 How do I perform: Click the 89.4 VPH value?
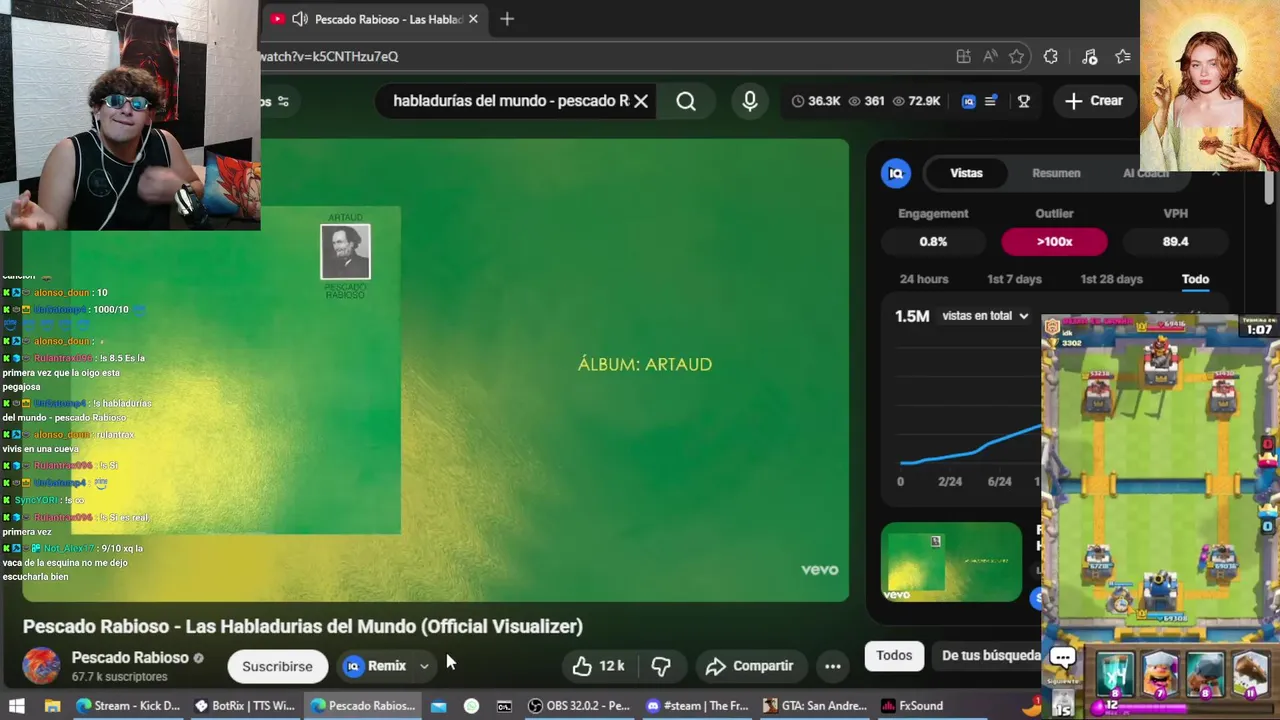[1175, 241]
